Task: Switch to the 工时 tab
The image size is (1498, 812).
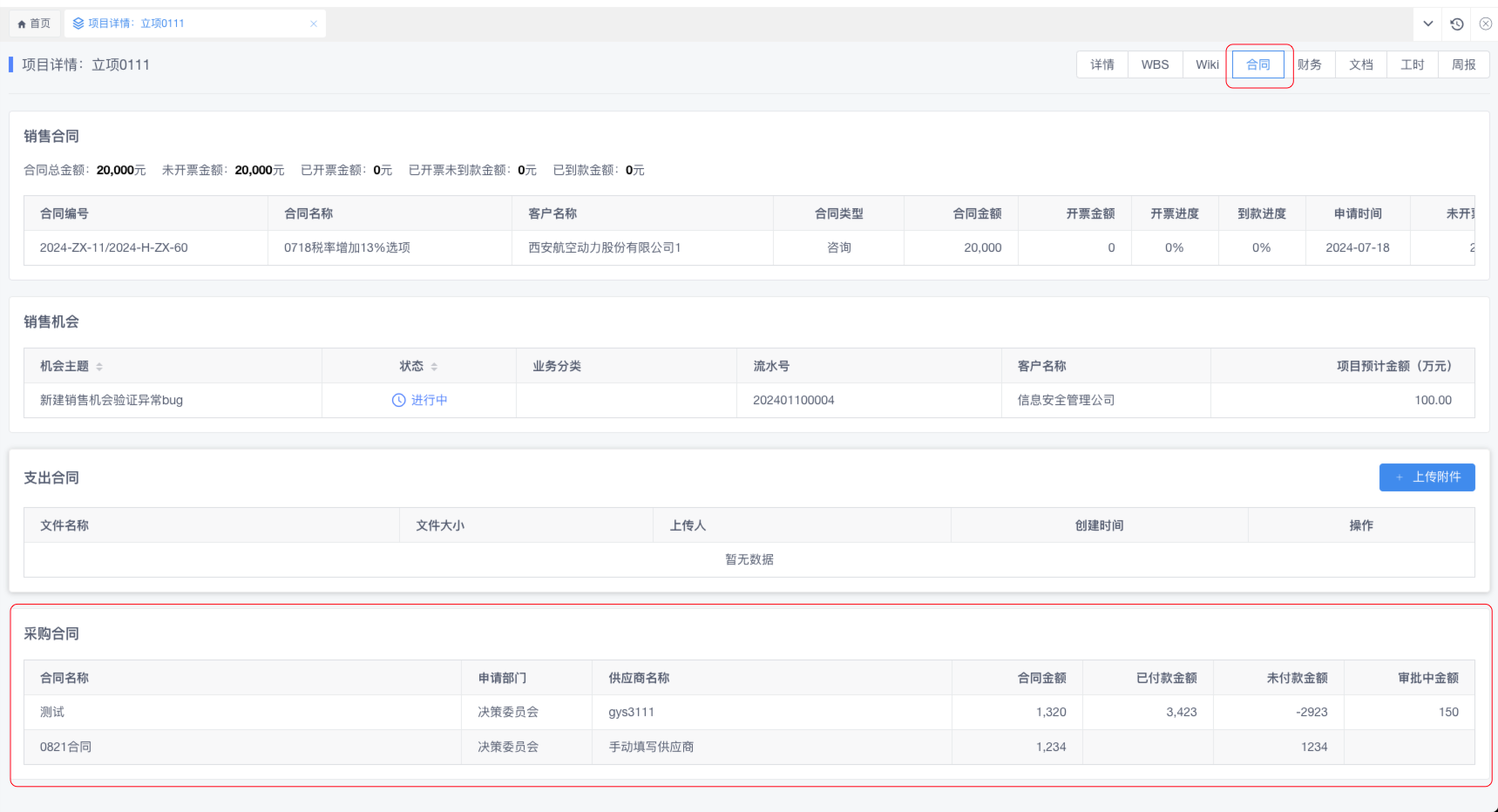Action: pos(1412,64)
